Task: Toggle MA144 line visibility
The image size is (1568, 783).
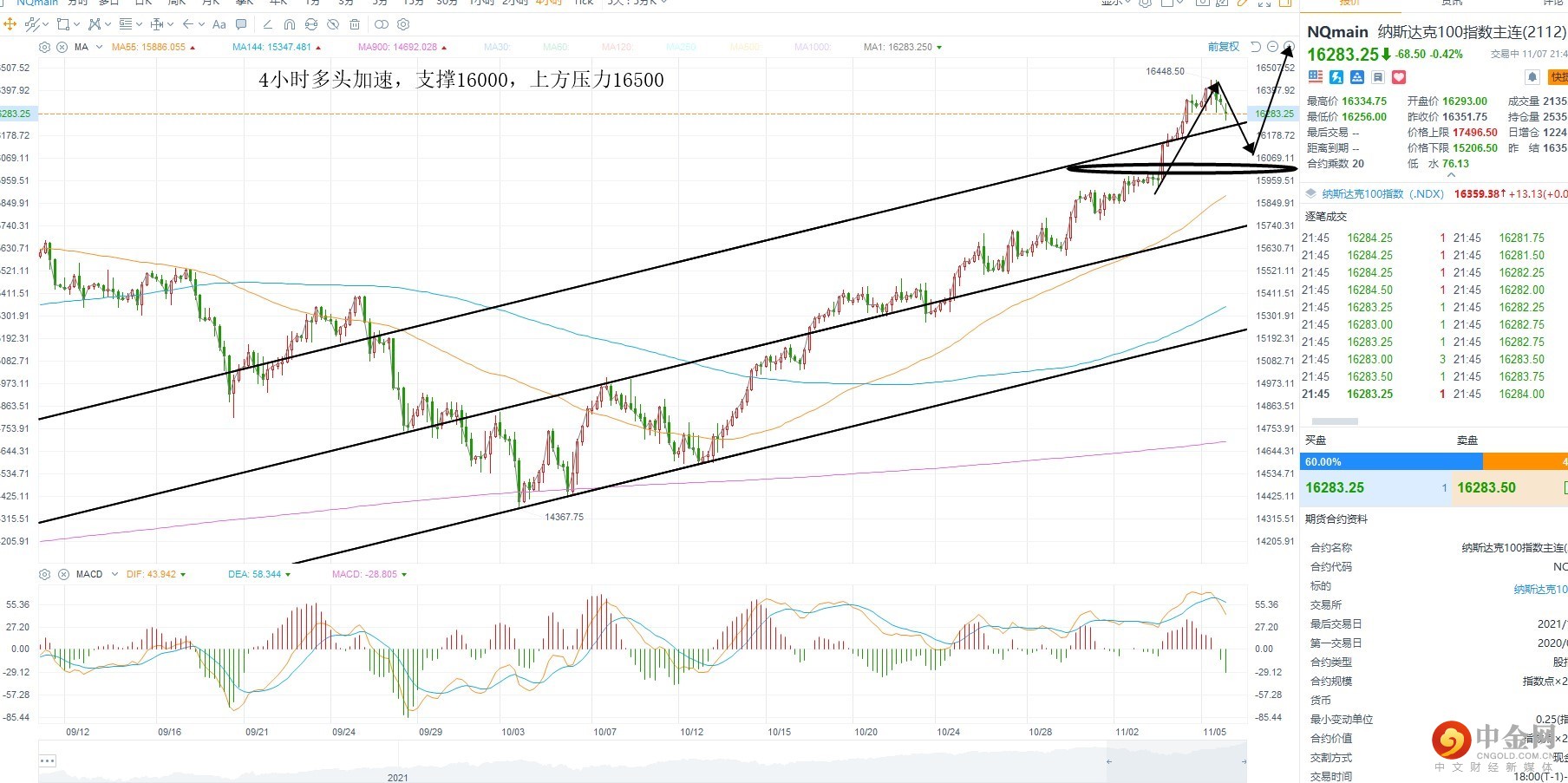Action: pos(277,47)
